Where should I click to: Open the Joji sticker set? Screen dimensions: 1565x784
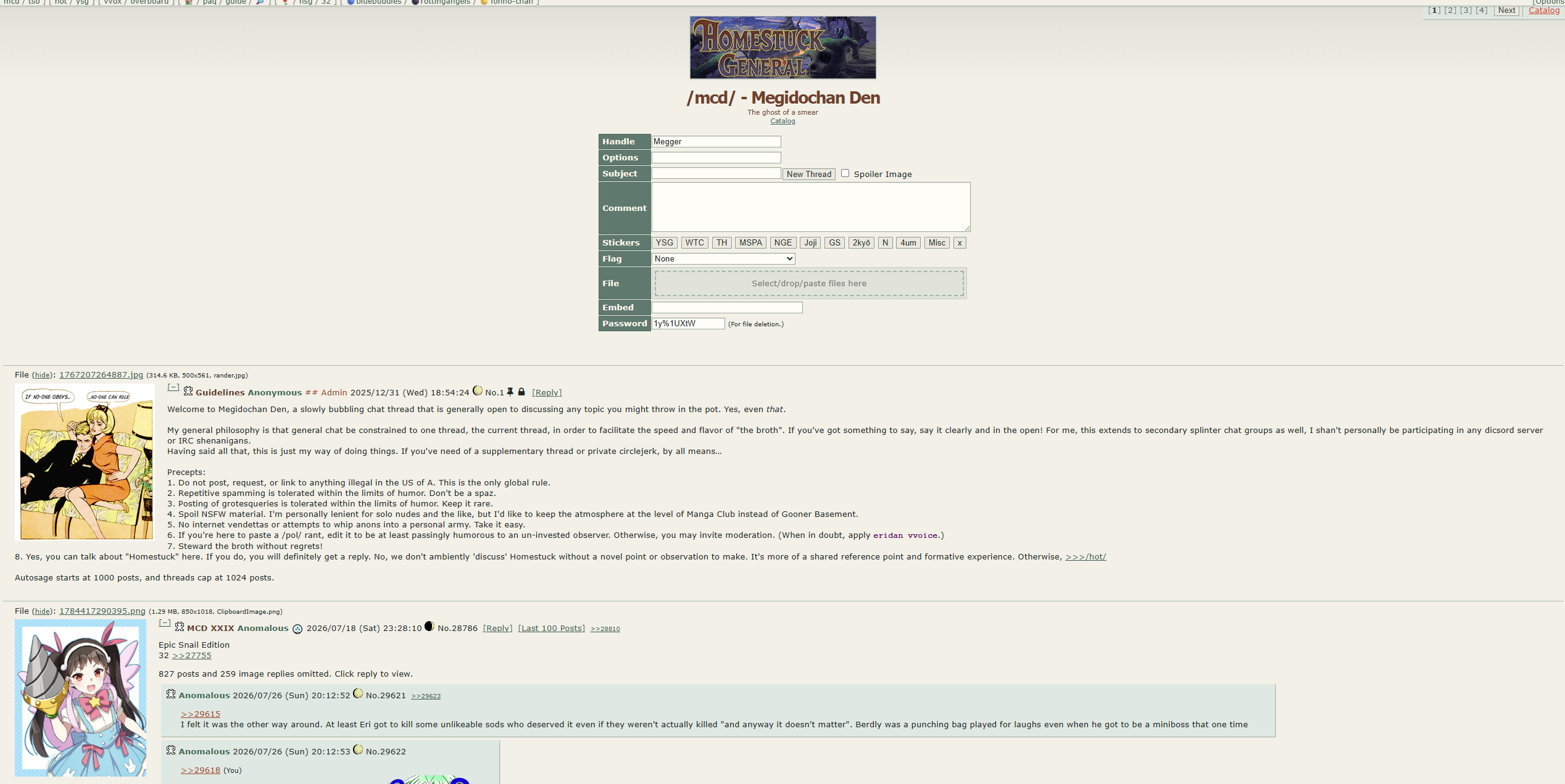[x=811, y=243]
